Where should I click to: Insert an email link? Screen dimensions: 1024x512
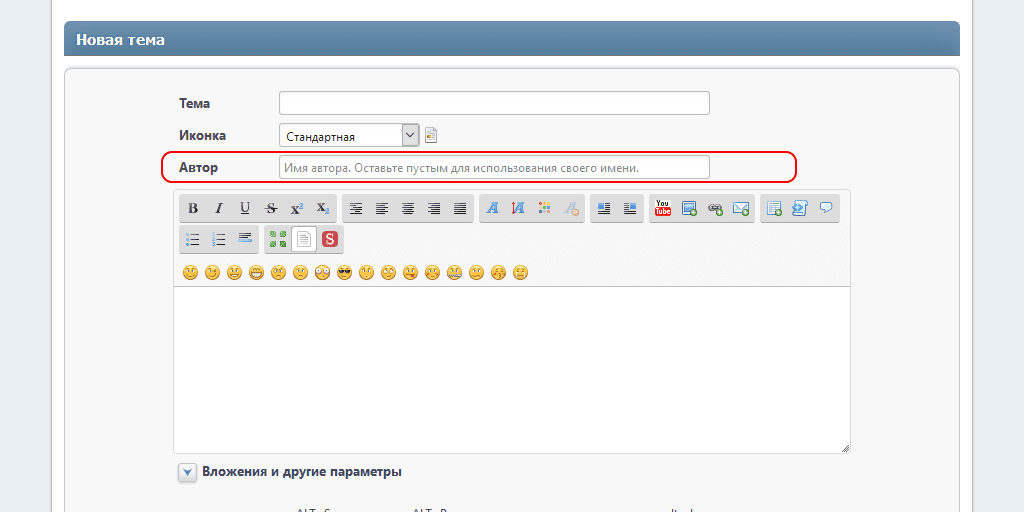click(741, 209)
